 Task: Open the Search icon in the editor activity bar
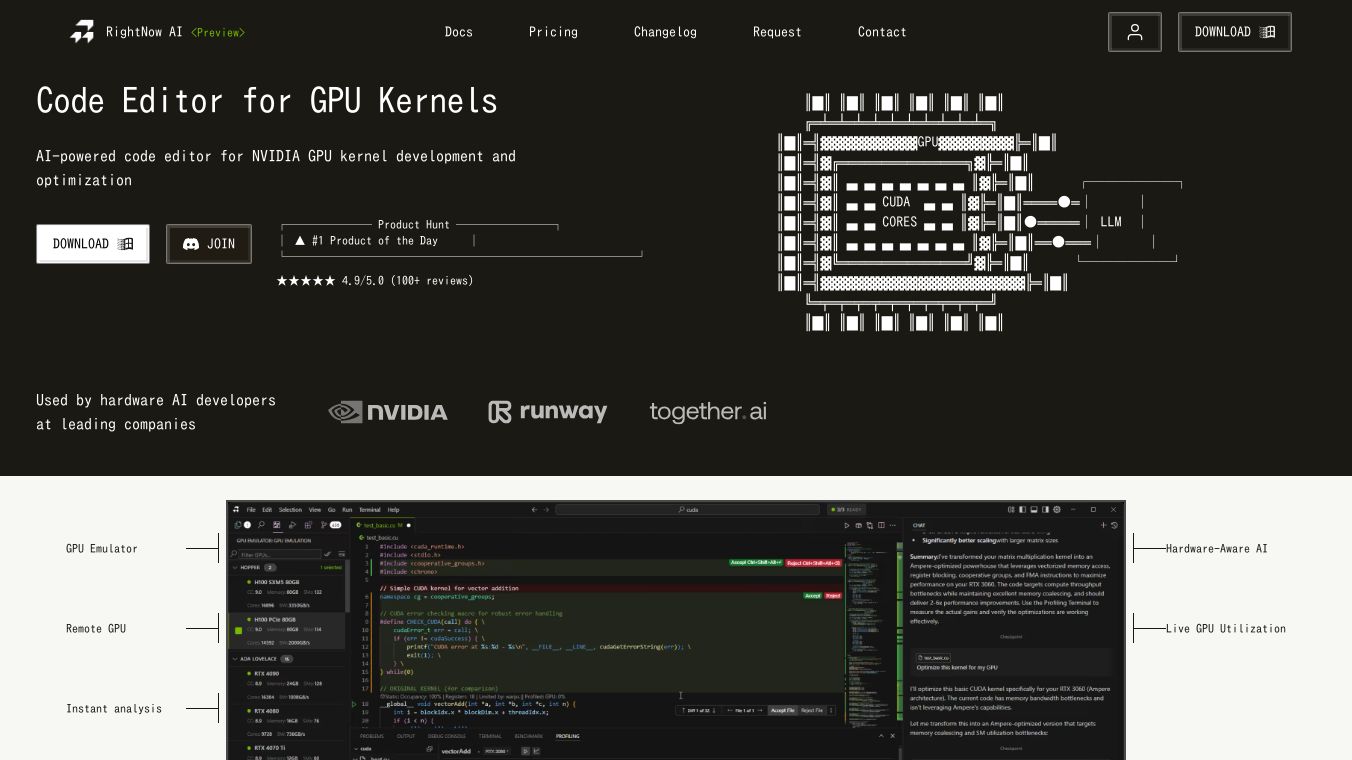261,525
